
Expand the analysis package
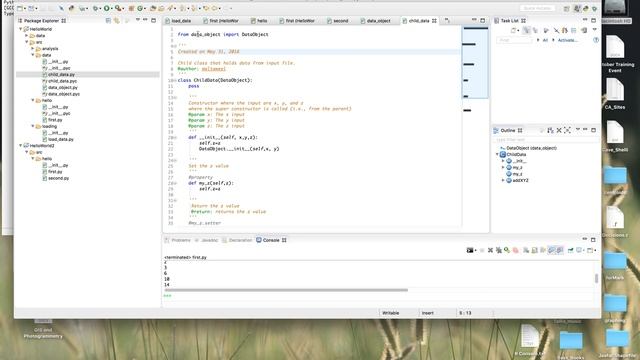[33, 49]
